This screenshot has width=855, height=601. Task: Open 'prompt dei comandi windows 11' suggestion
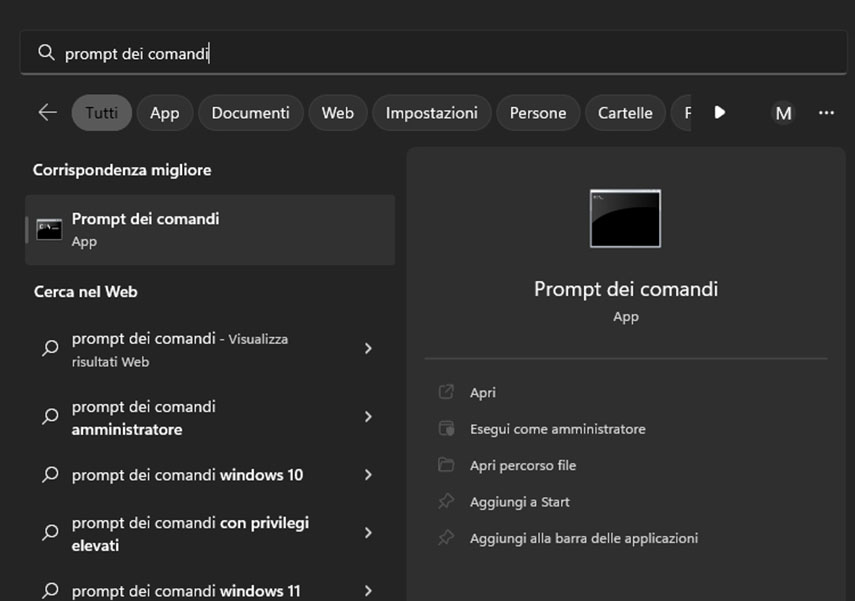[210, 591]
